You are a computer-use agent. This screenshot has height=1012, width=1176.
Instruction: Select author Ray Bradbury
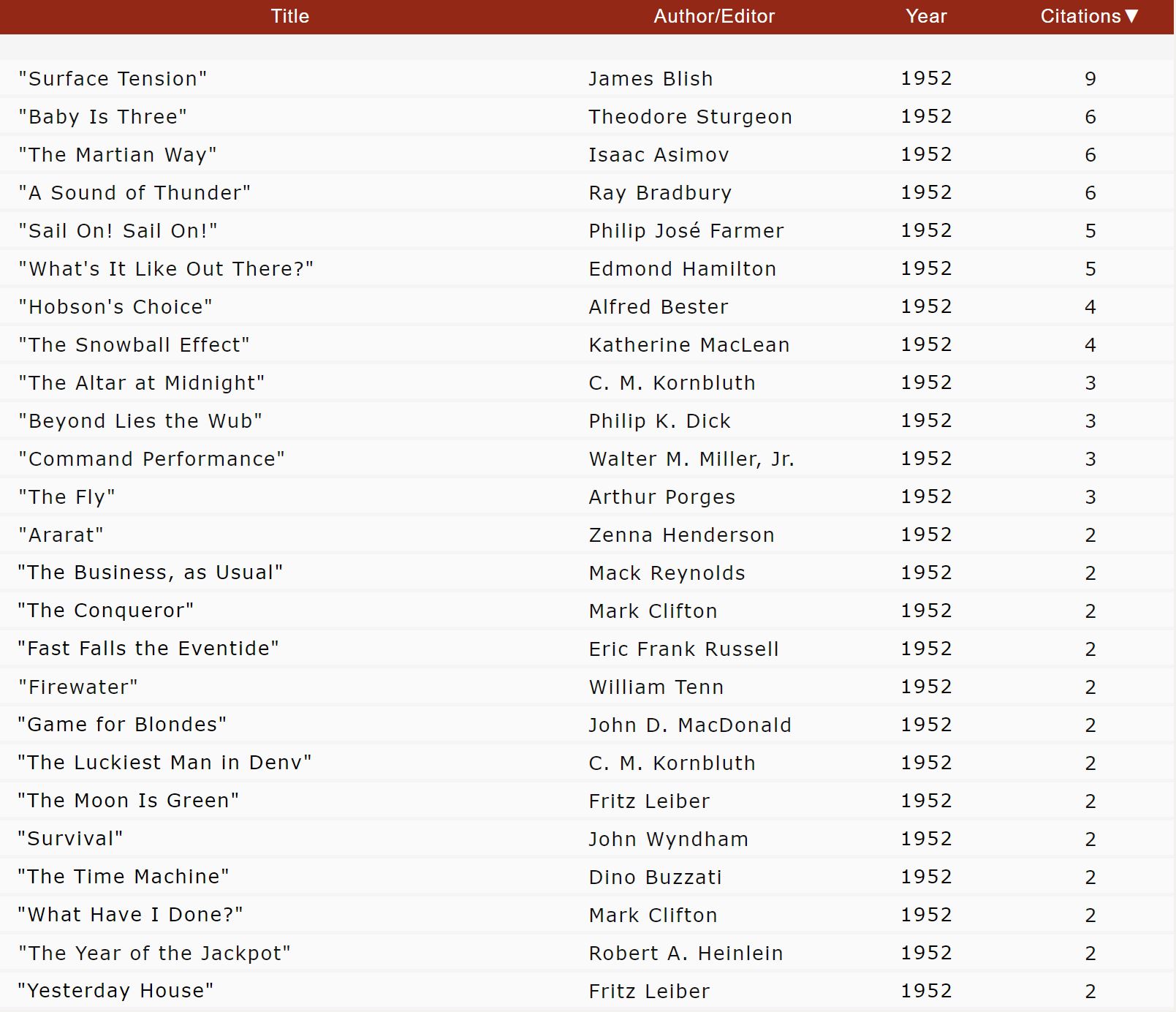[660, 192]
